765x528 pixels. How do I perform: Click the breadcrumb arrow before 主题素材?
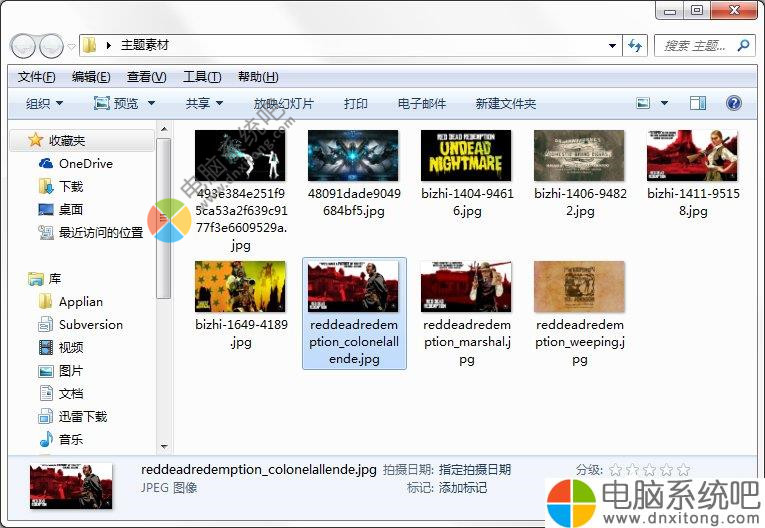[109, 45]
